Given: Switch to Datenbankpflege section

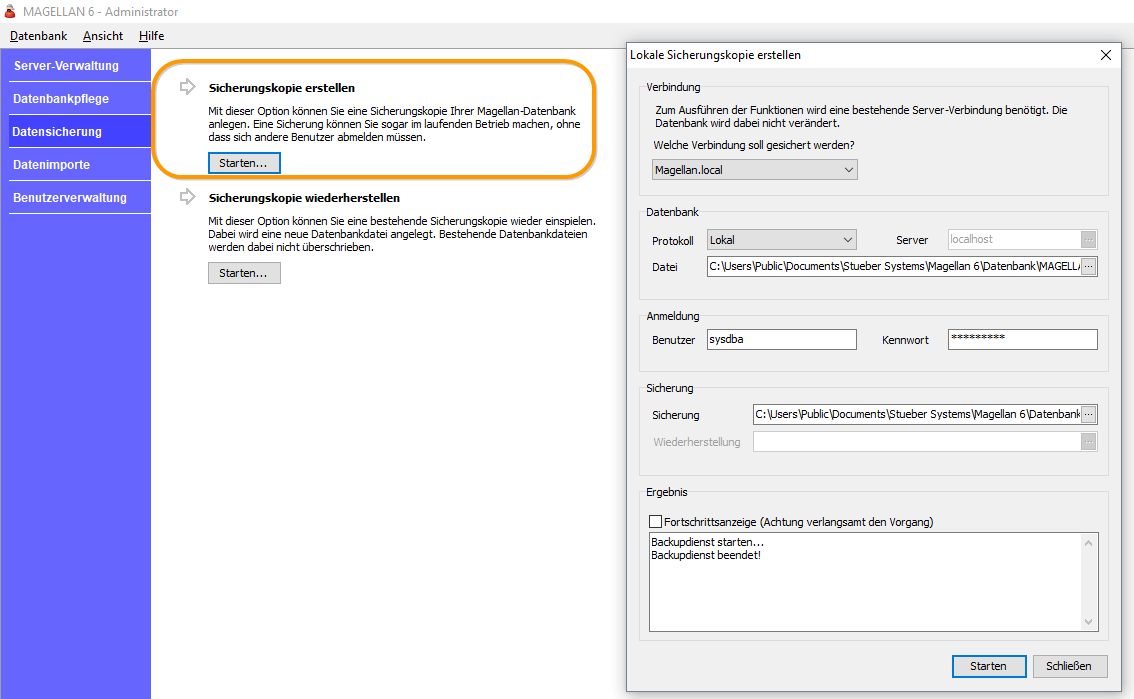Looking at the screenshot, I should [79, 98].
